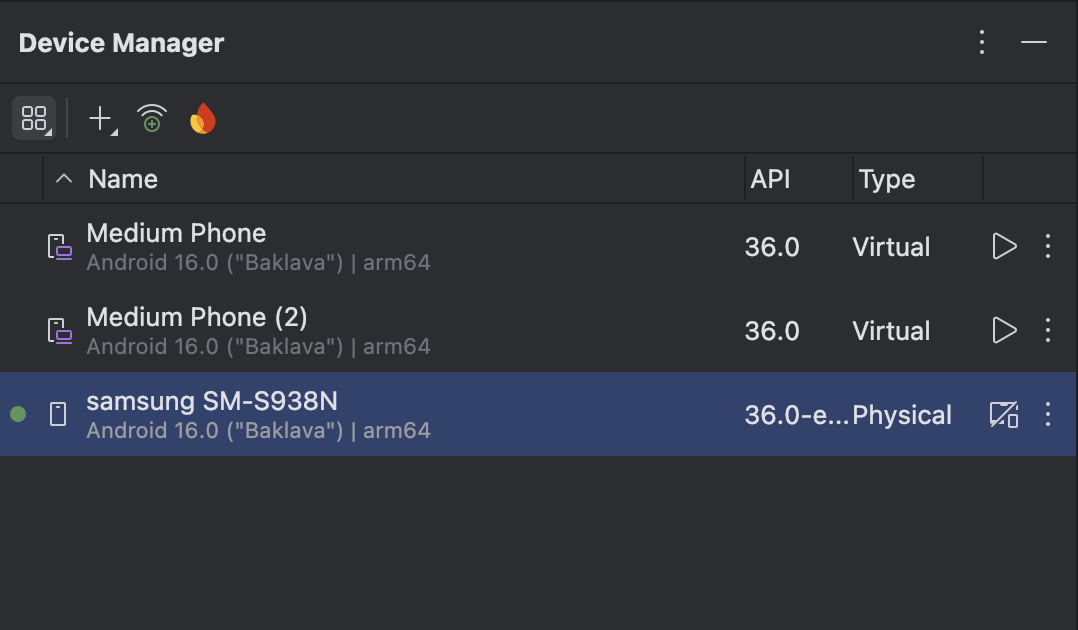The image size is (1078, 630).
Task: Click the samsung SM-S938N phone icon
Action: [59, 415]
